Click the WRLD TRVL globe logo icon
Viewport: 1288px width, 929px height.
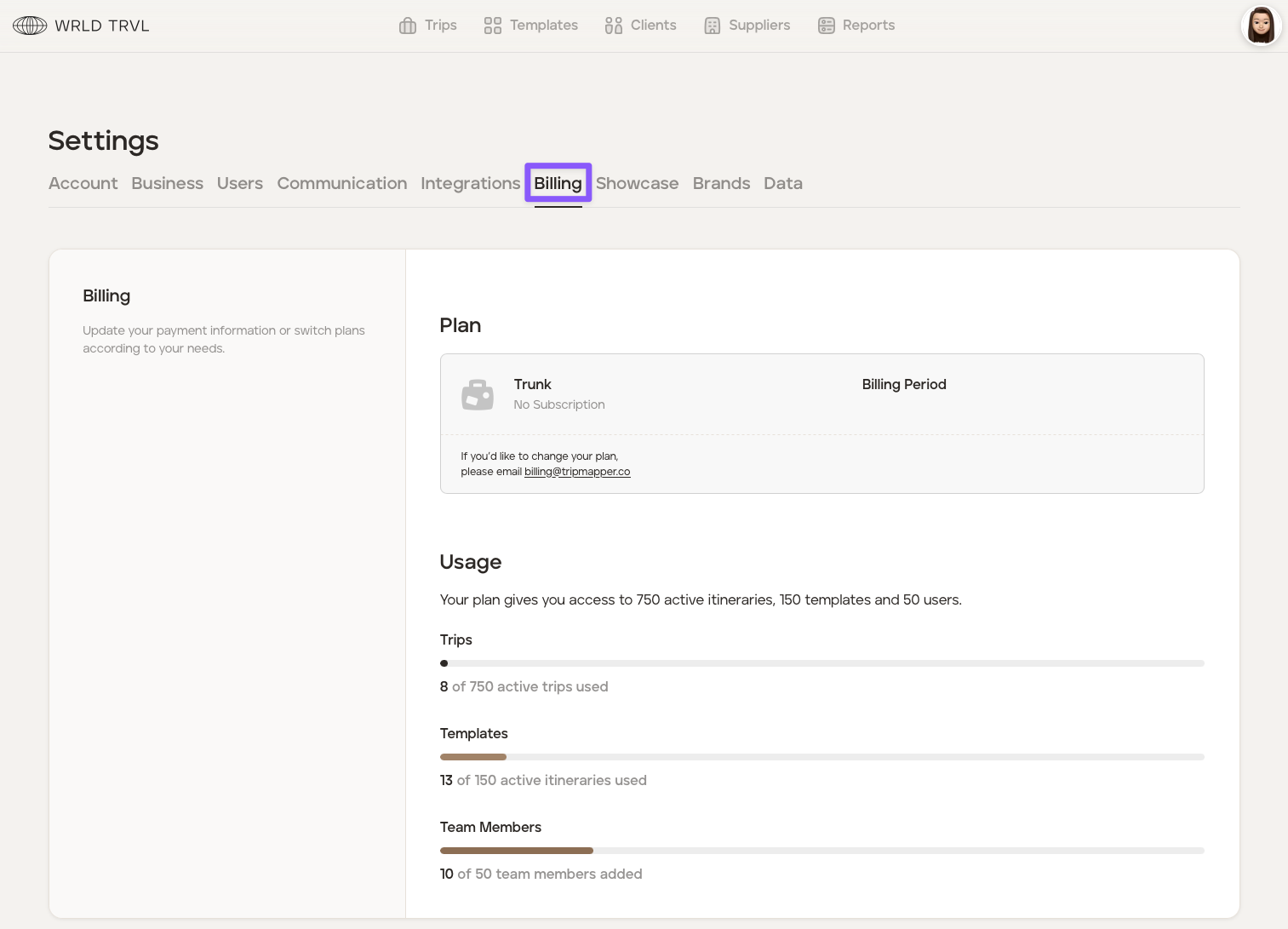[30, 26]
